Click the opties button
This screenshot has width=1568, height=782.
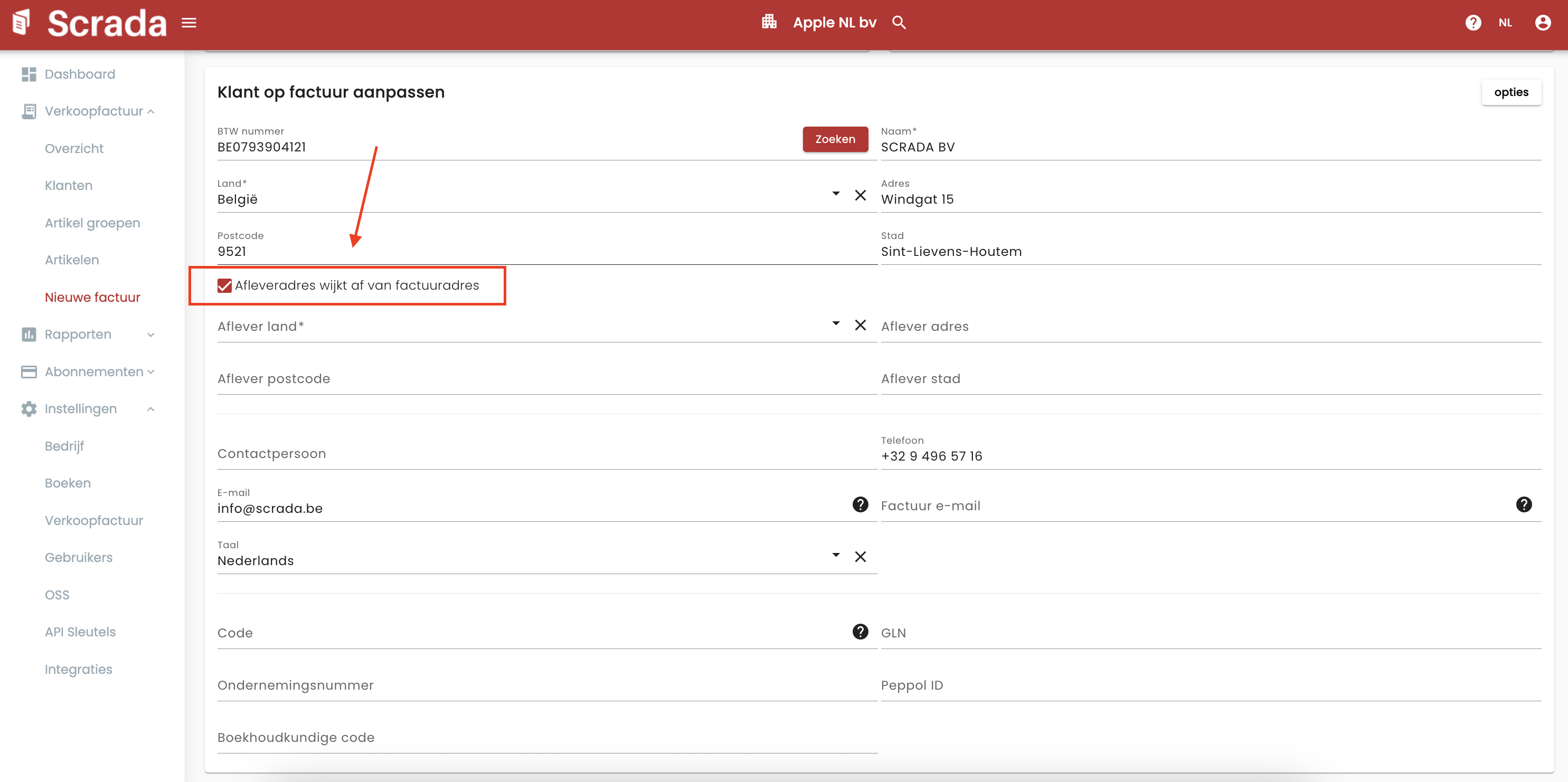1511,92
